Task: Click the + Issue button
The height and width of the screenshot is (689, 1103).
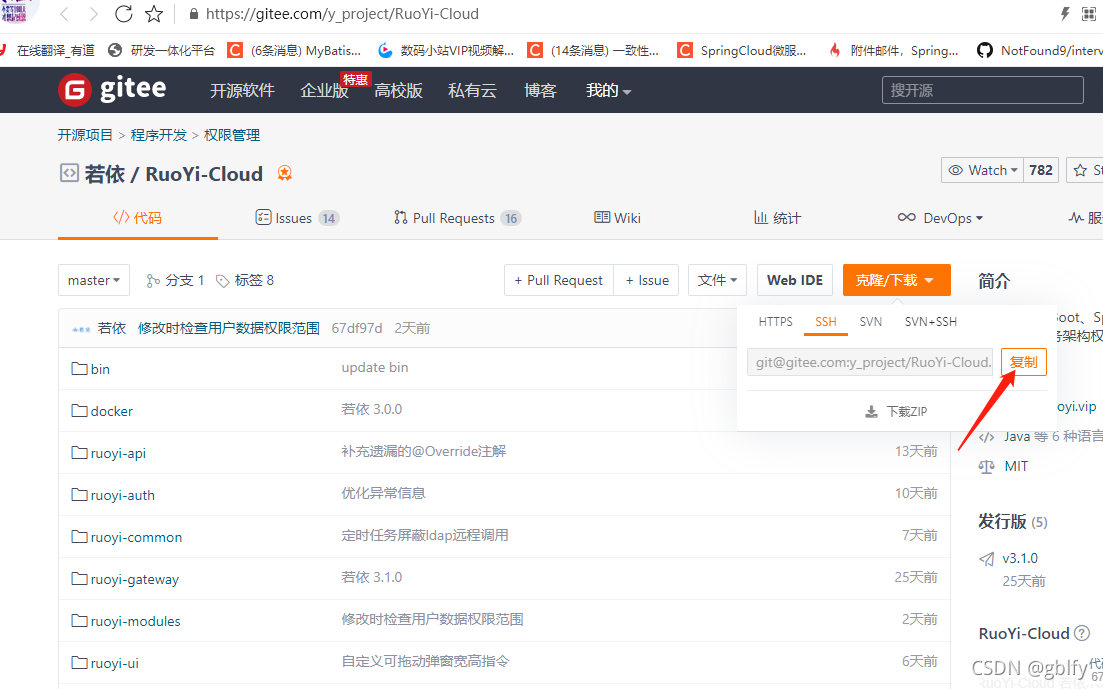Action: pos(646,280)
